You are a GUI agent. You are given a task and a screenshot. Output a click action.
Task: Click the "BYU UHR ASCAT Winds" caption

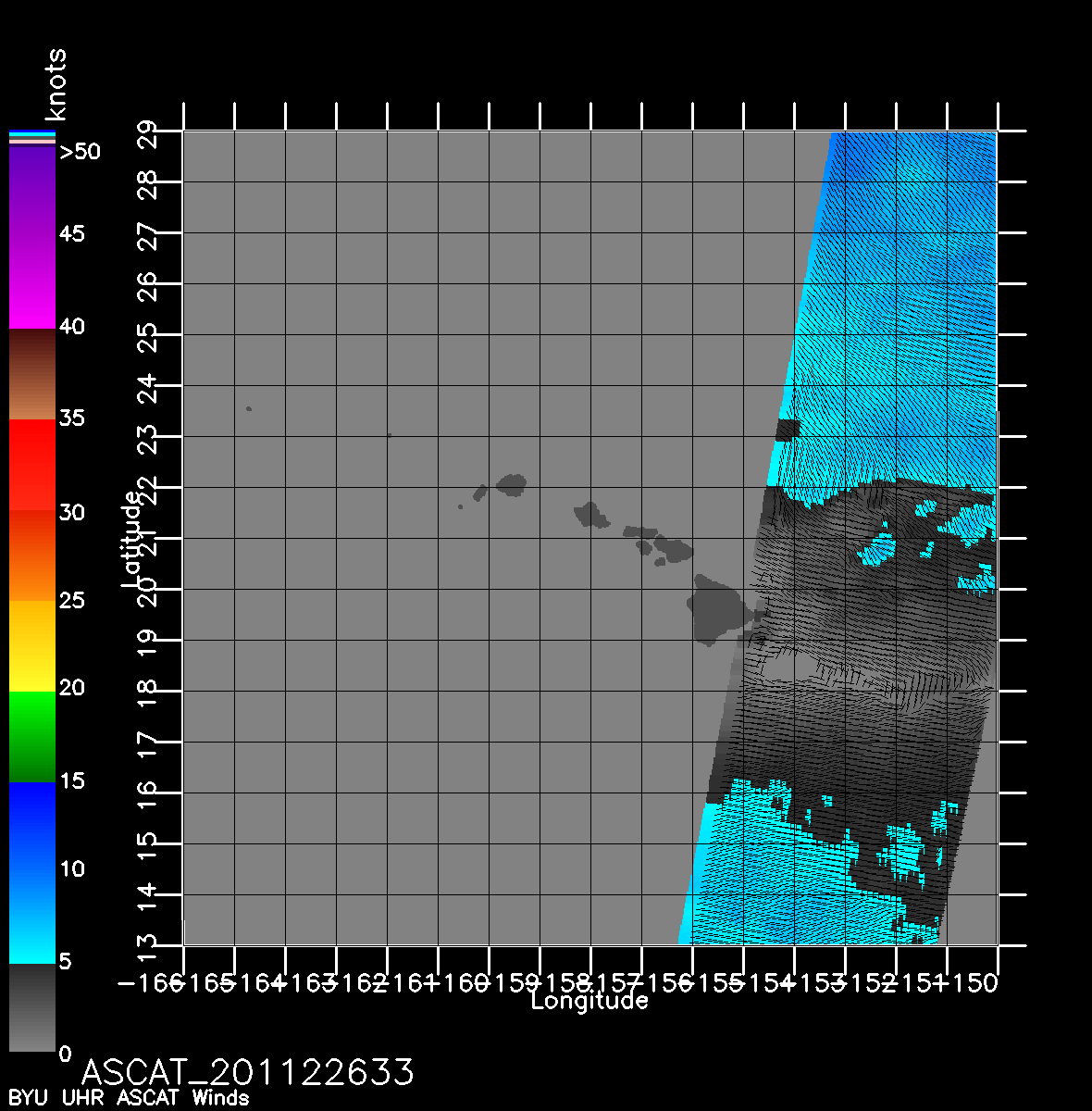pyautogui.click(x=129, y=1099)
